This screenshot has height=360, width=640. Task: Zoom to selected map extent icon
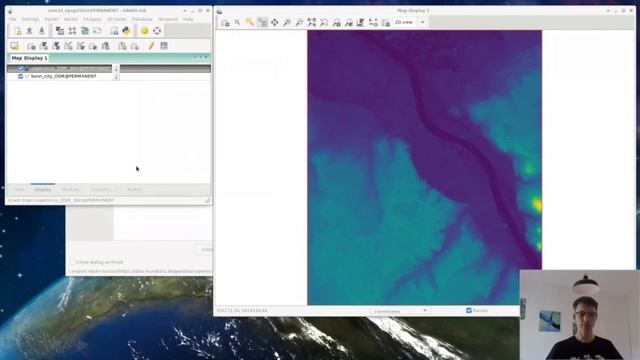pyautogui.click(x=311, y=22)
